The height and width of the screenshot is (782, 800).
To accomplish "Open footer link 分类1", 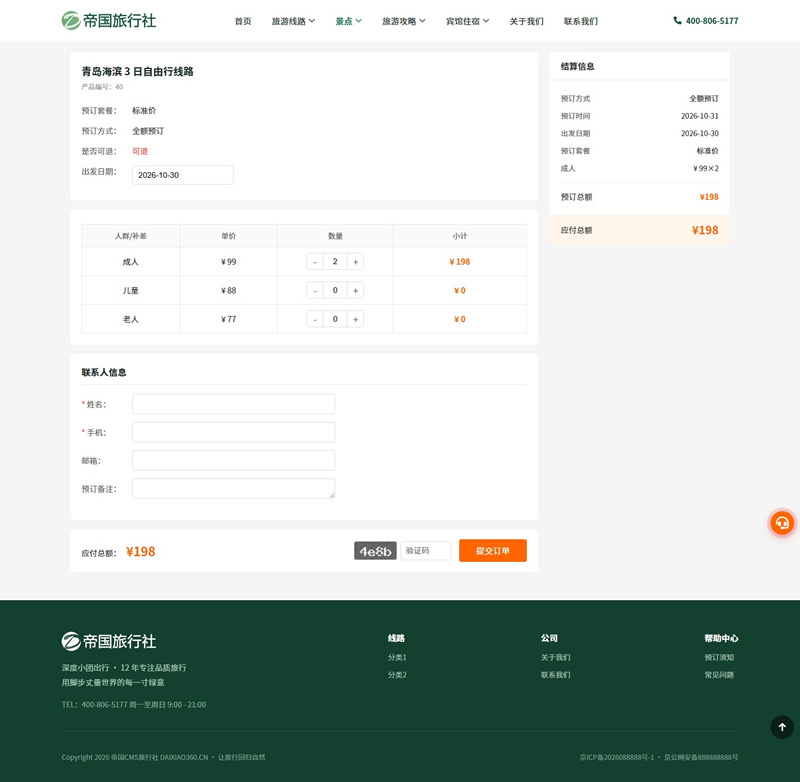I will (397, 657).
